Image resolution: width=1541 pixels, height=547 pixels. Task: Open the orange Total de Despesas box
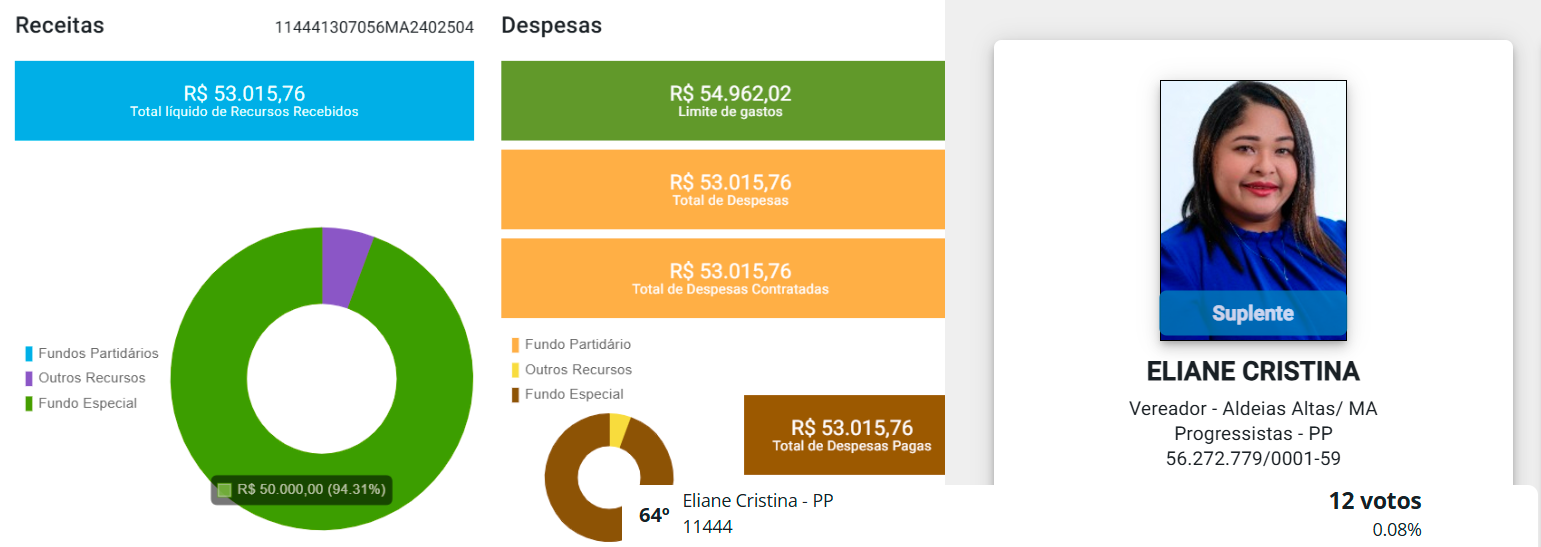pyautogui.click(x=722, y=189)
